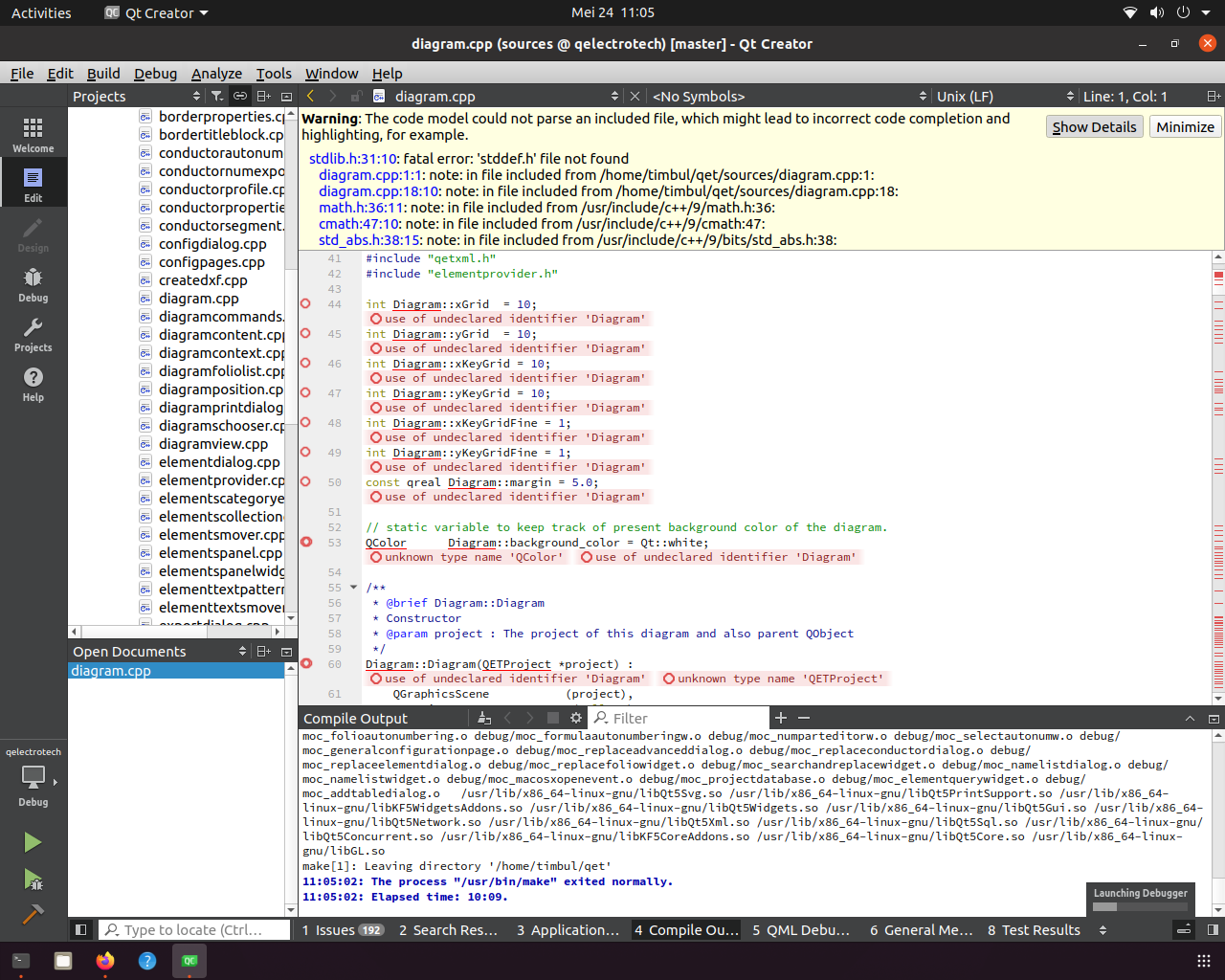Open the Unix (LF) line ending dropdown
1225x980 pixels.
click(x=1004, y=96)
